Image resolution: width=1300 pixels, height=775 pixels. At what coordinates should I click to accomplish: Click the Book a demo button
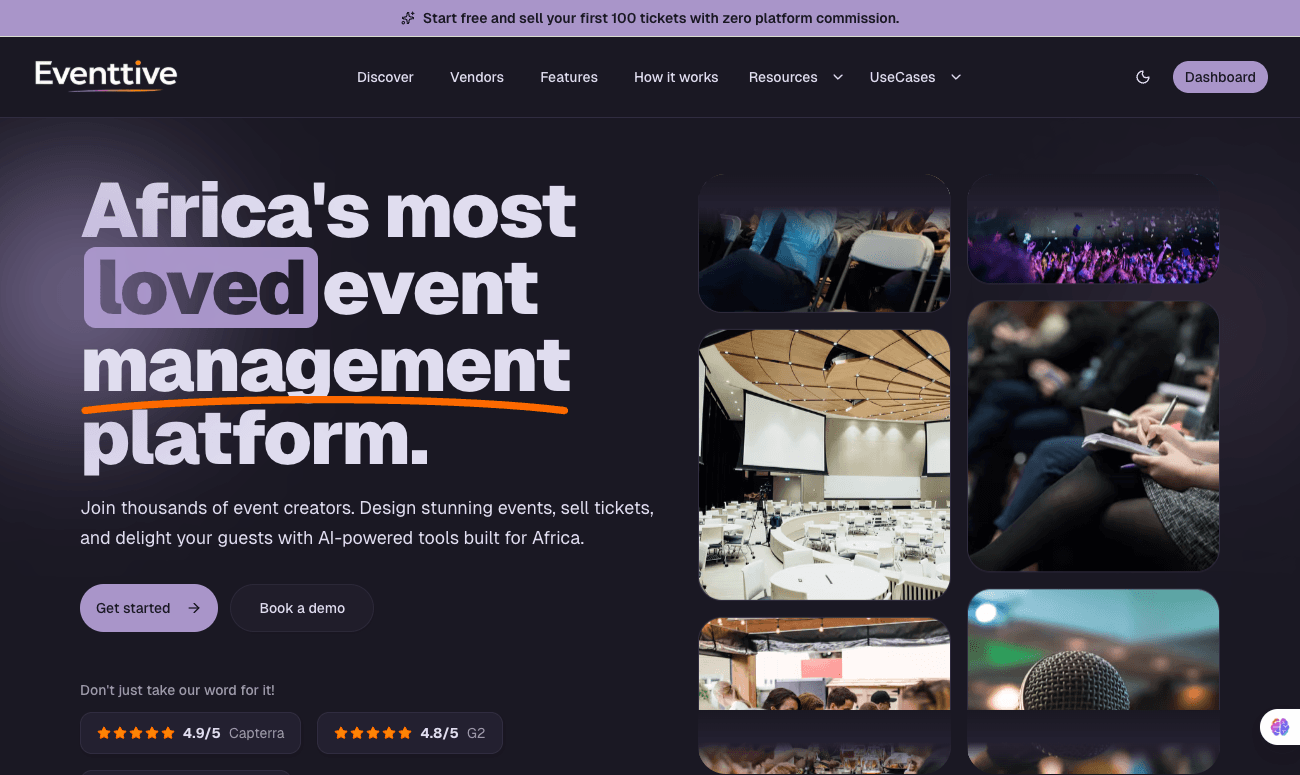(301, 607)
